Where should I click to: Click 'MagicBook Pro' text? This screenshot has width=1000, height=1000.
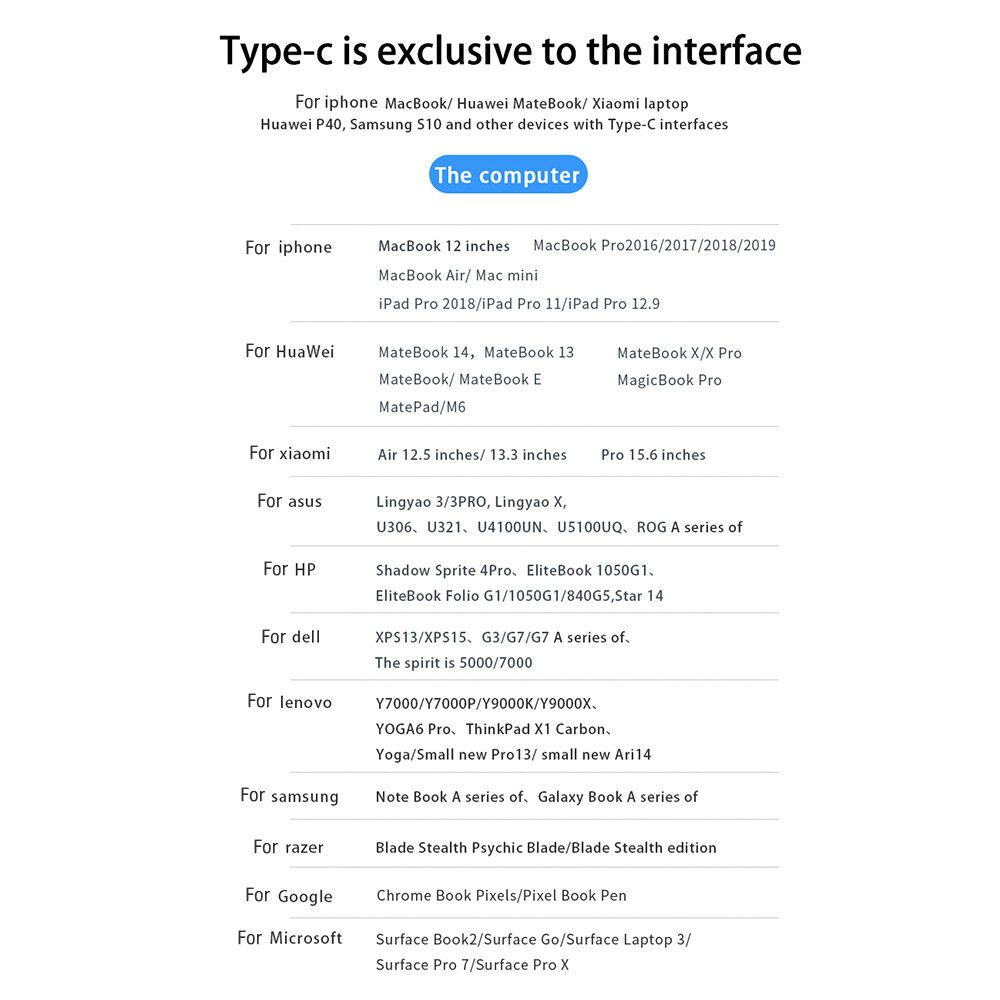pyautogui.click(x=669, y=380)
